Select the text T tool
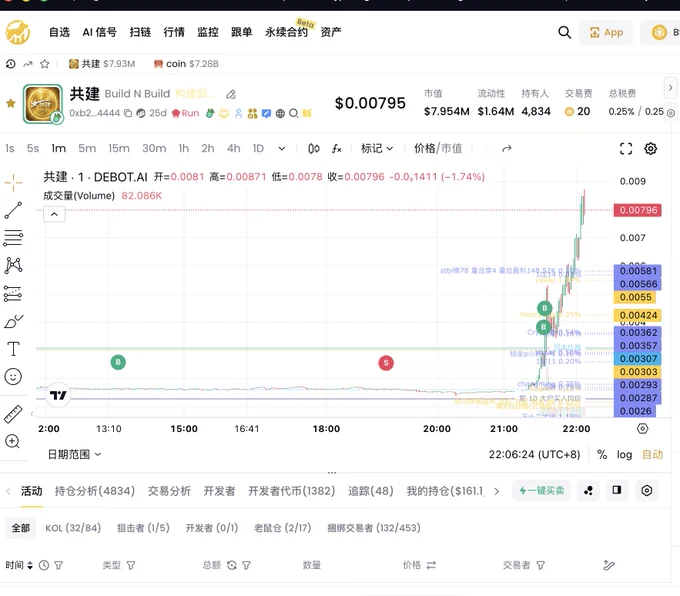 [13, 349]
